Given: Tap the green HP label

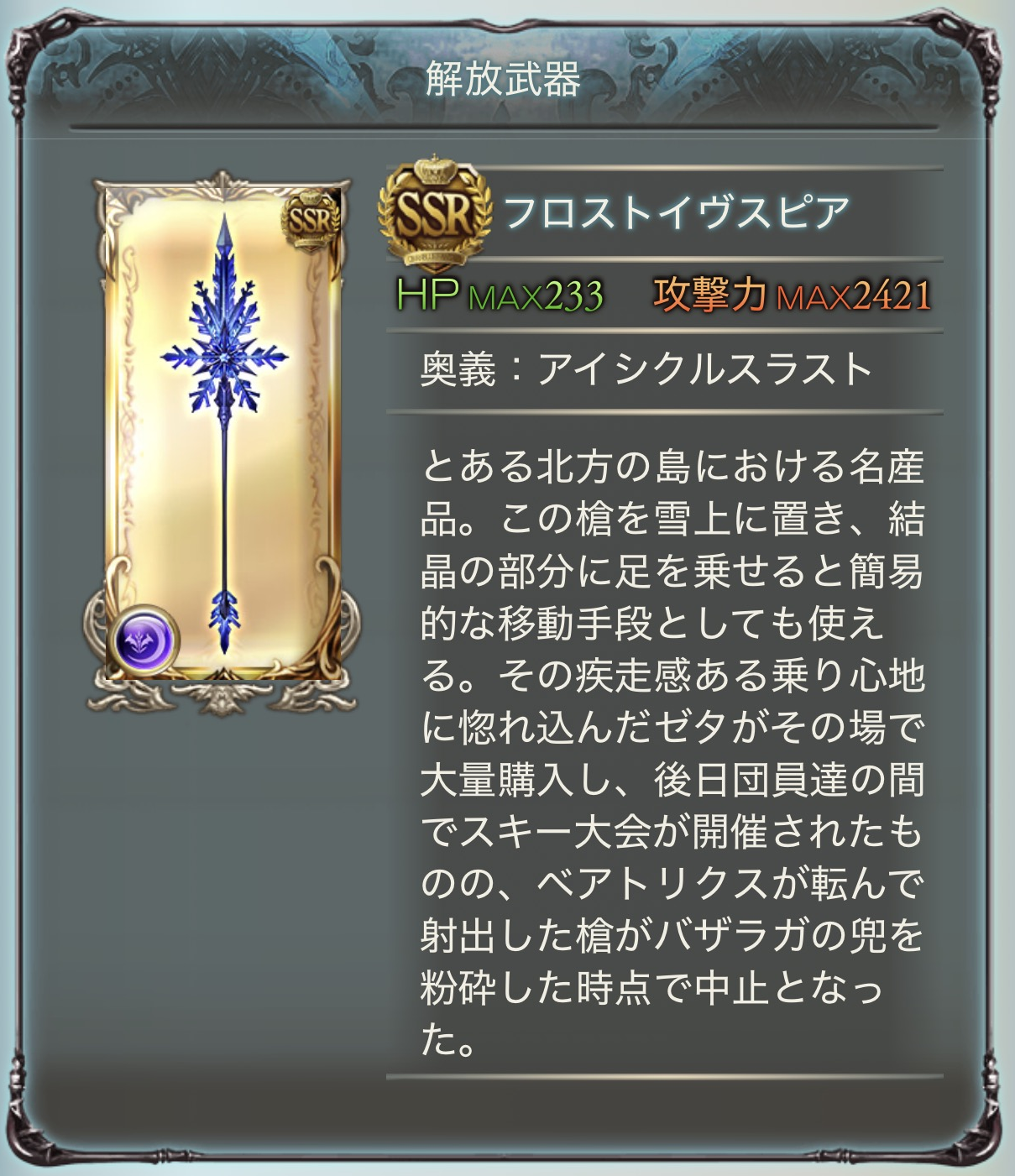Looking at the screenshot, I should click(x=427, y=294).
